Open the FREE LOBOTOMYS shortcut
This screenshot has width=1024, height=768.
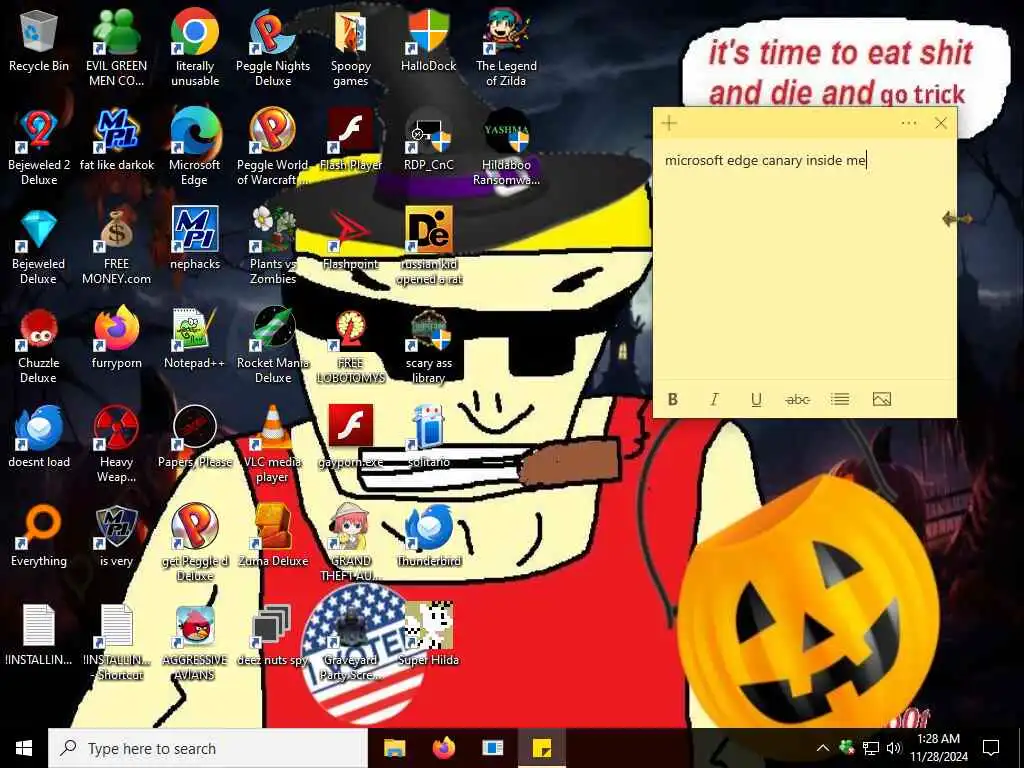pos(351,345)
